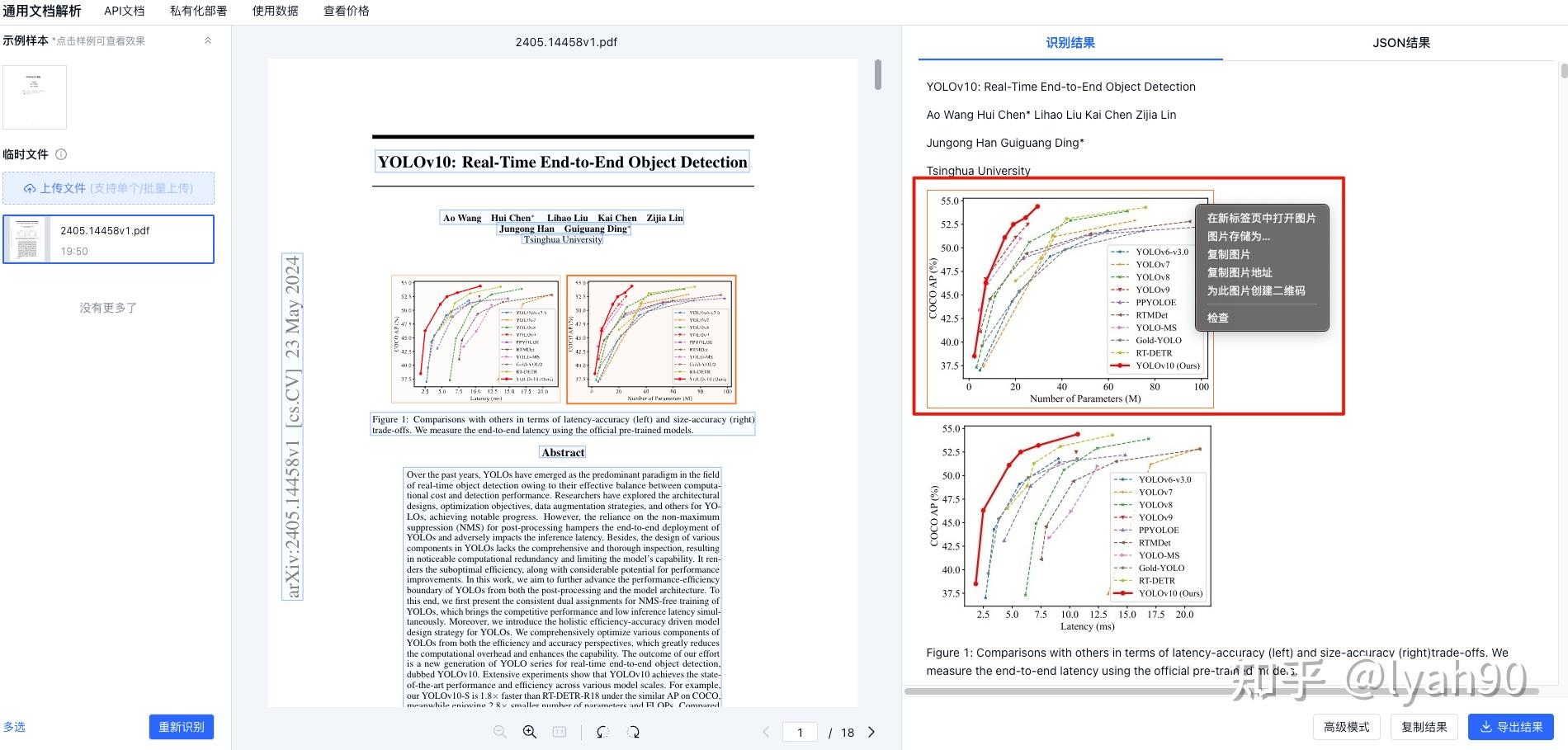This screenshot has width=1568, height=750.
Task: Go to the previous PDF page
Action: (766, 732)
